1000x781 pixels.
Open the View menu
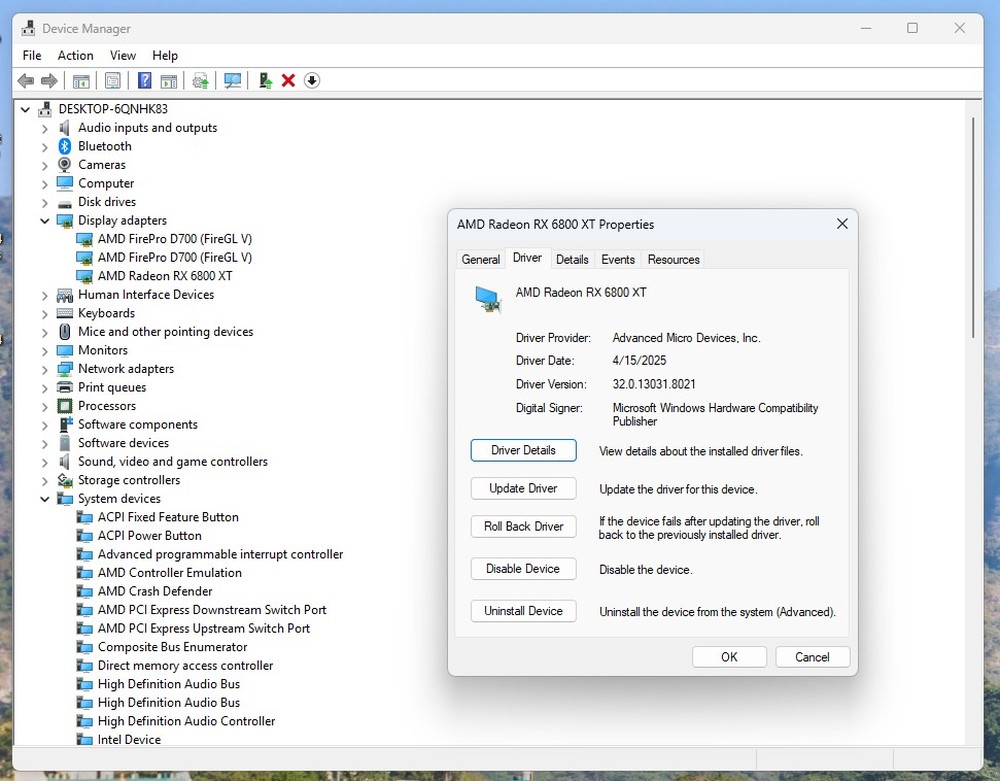tap(122, 55)
